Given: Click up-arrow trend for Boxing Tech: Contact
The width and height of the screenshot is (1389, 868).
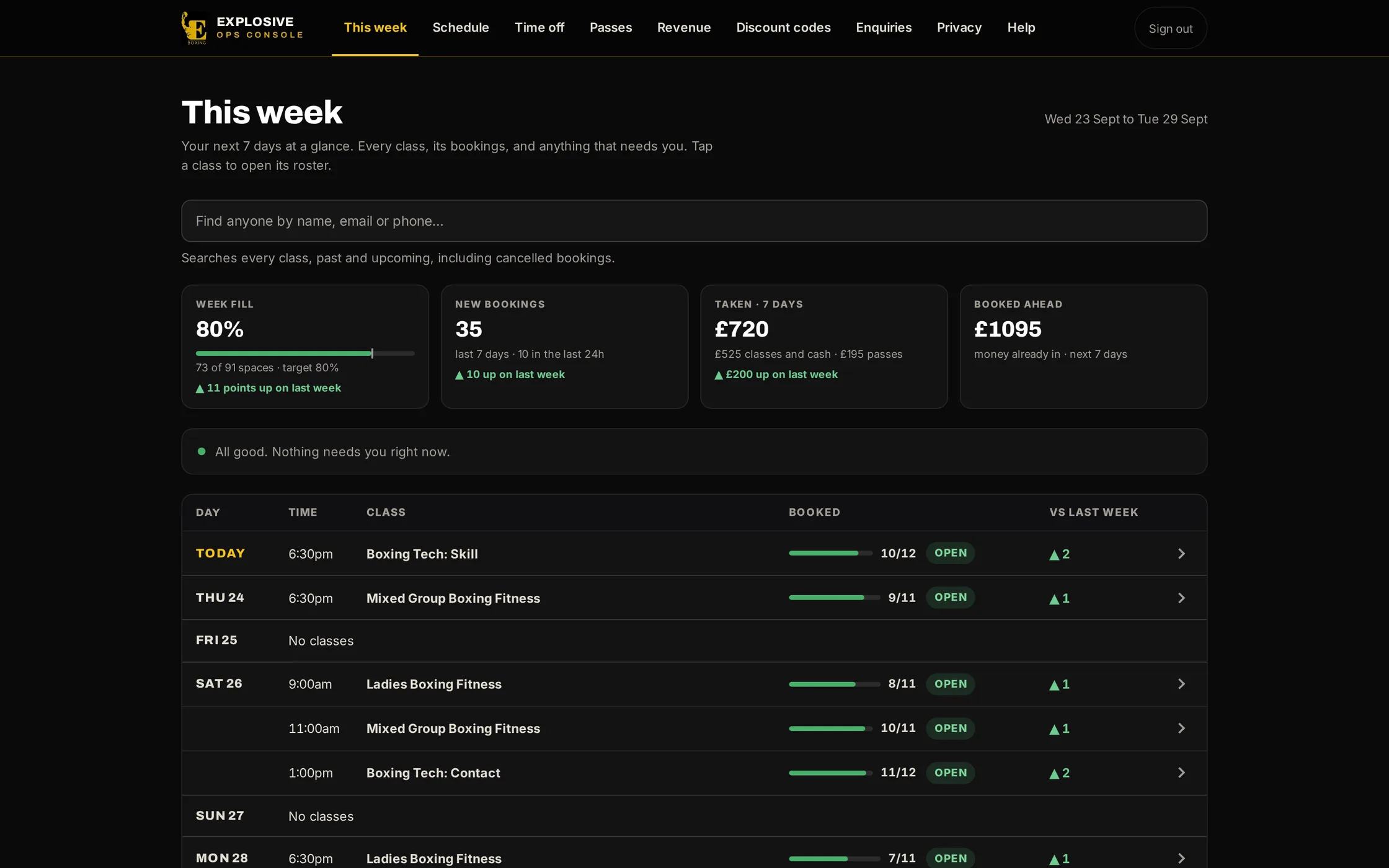Looking at the screenshot, I should [1059, 773].
